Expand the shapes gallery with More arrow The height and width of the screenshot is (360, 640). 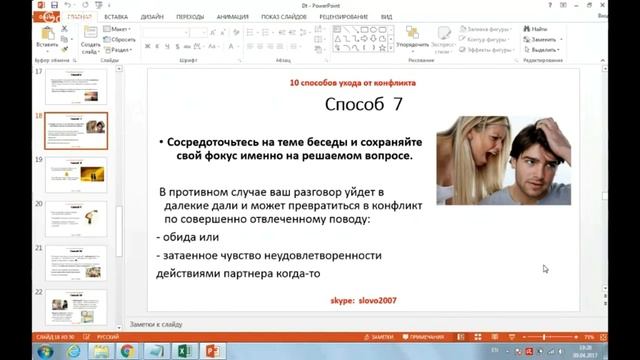click(391, 48)
